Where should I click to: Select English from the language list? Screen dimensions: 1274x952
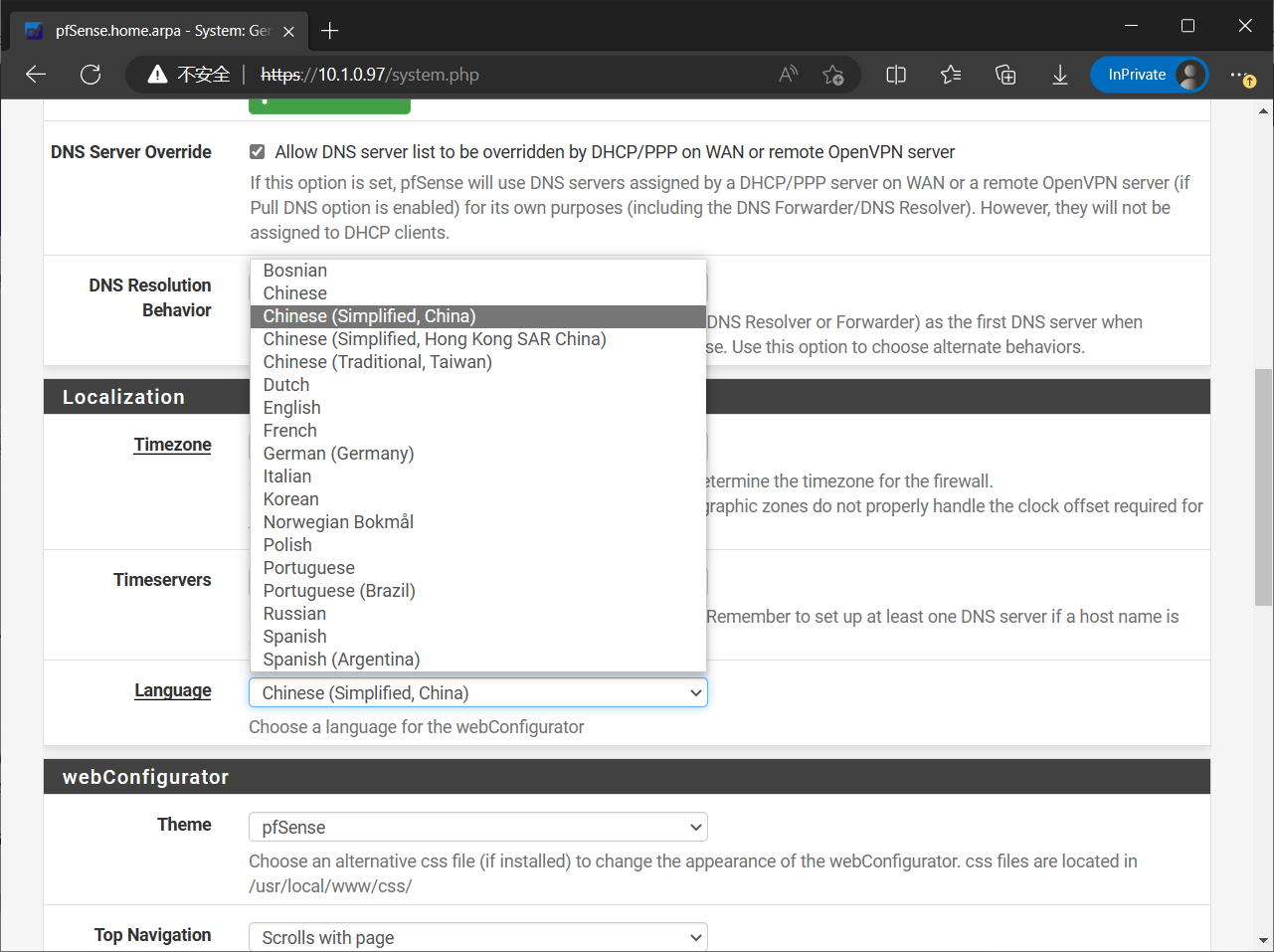coord(291,408)
